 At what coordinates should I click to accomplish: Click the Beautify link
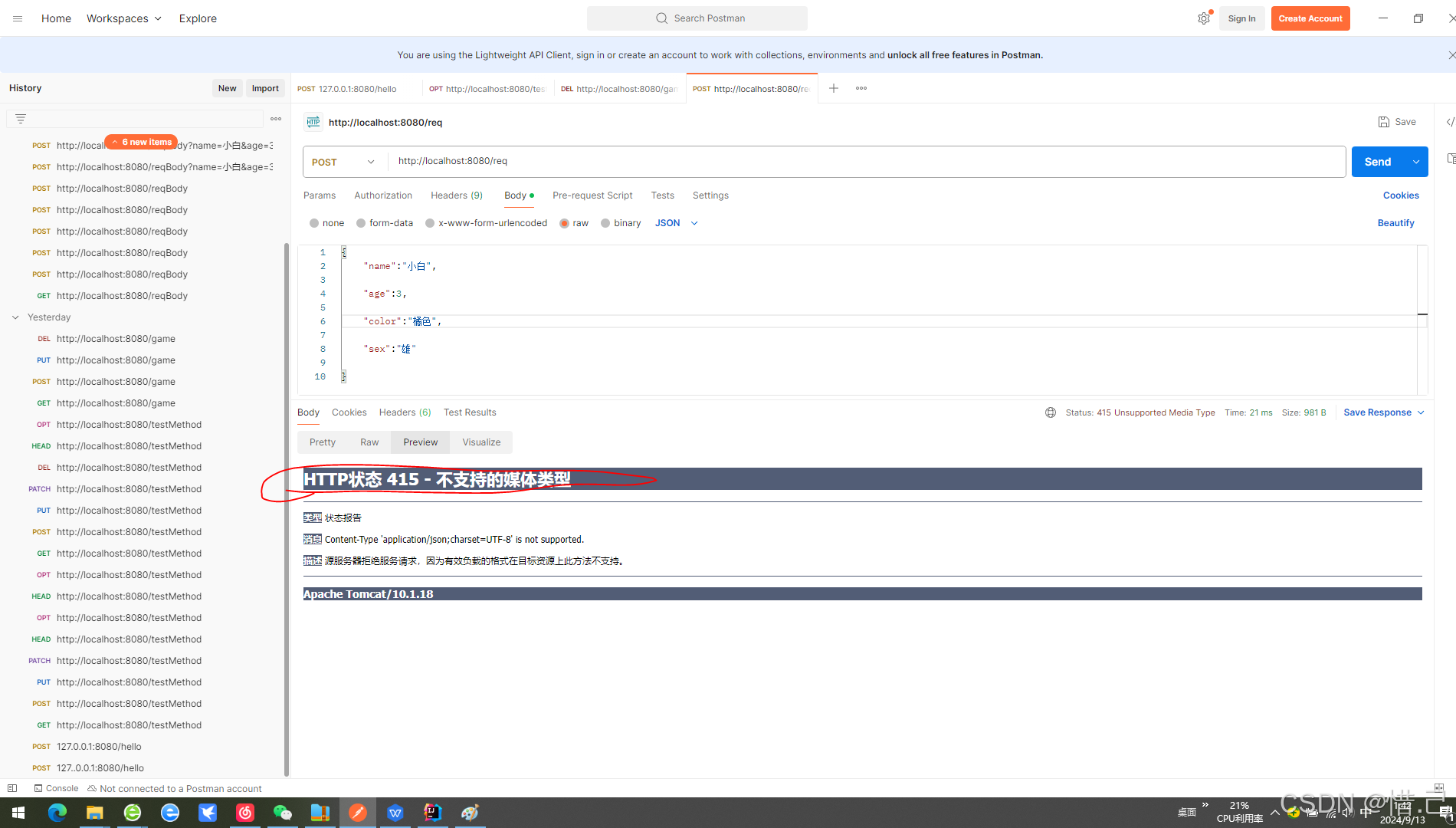1395,223
